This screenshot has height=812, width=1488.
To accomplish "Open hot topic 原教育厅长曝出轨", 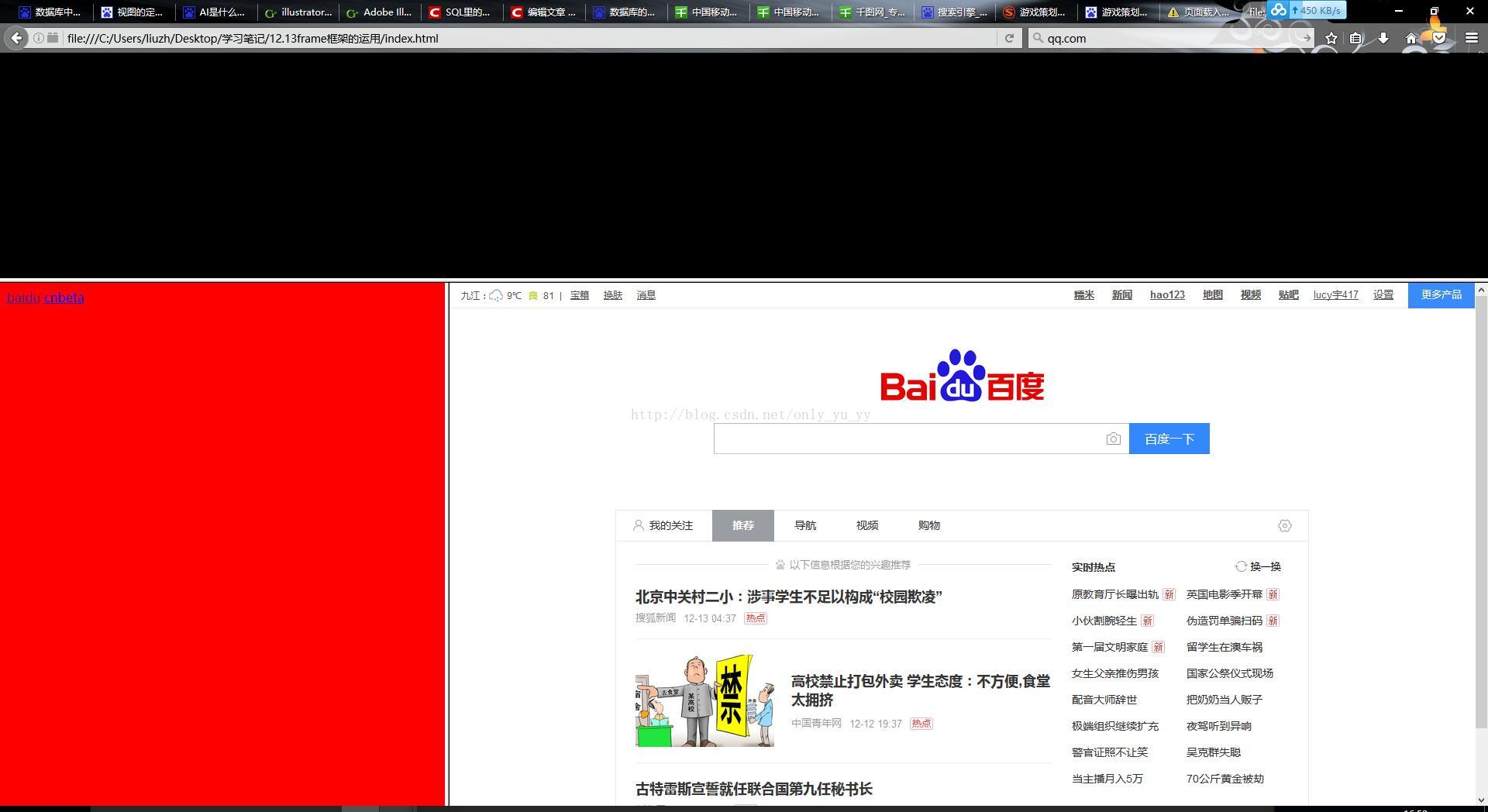I will [x=1115, y=595].
